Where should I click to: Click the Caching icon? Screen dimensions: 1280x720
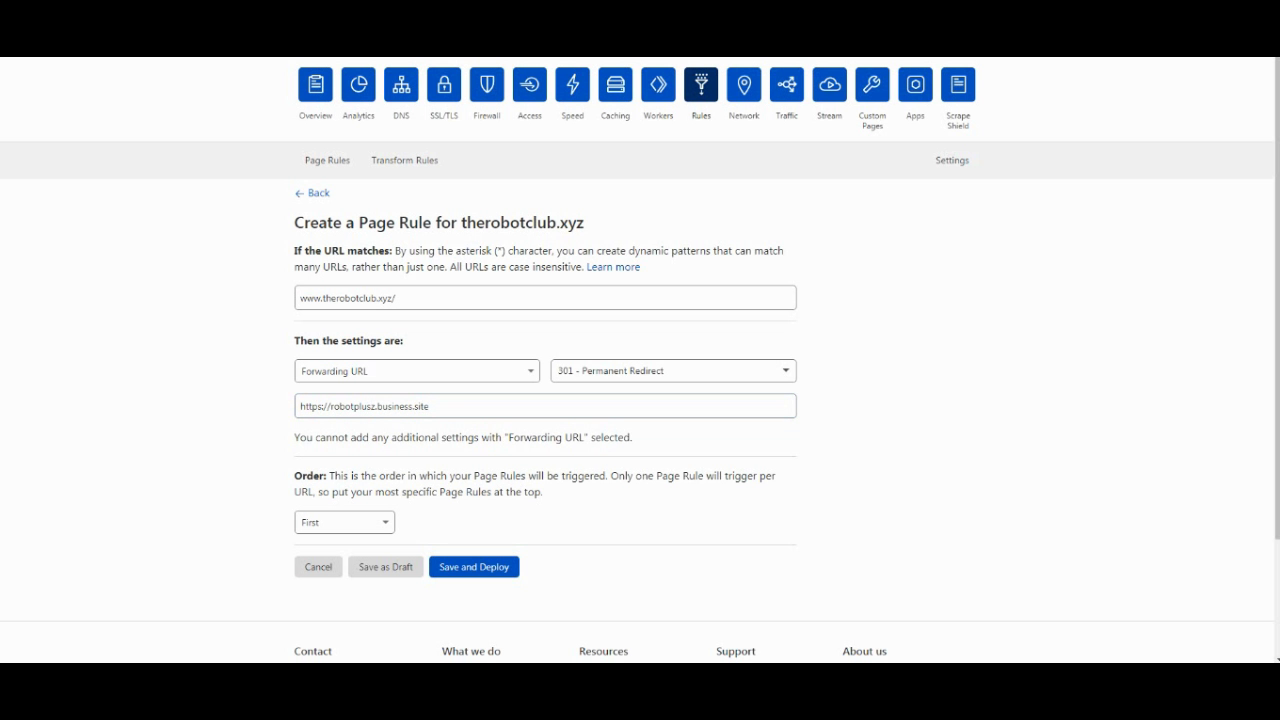(x=615, y=85)
